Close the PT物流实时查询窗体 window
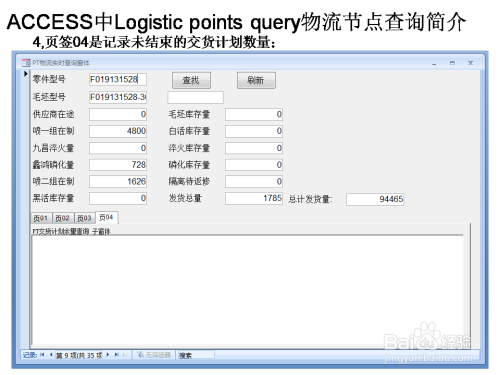The width and height of the screenshot is (500, 375). (470, 63)
